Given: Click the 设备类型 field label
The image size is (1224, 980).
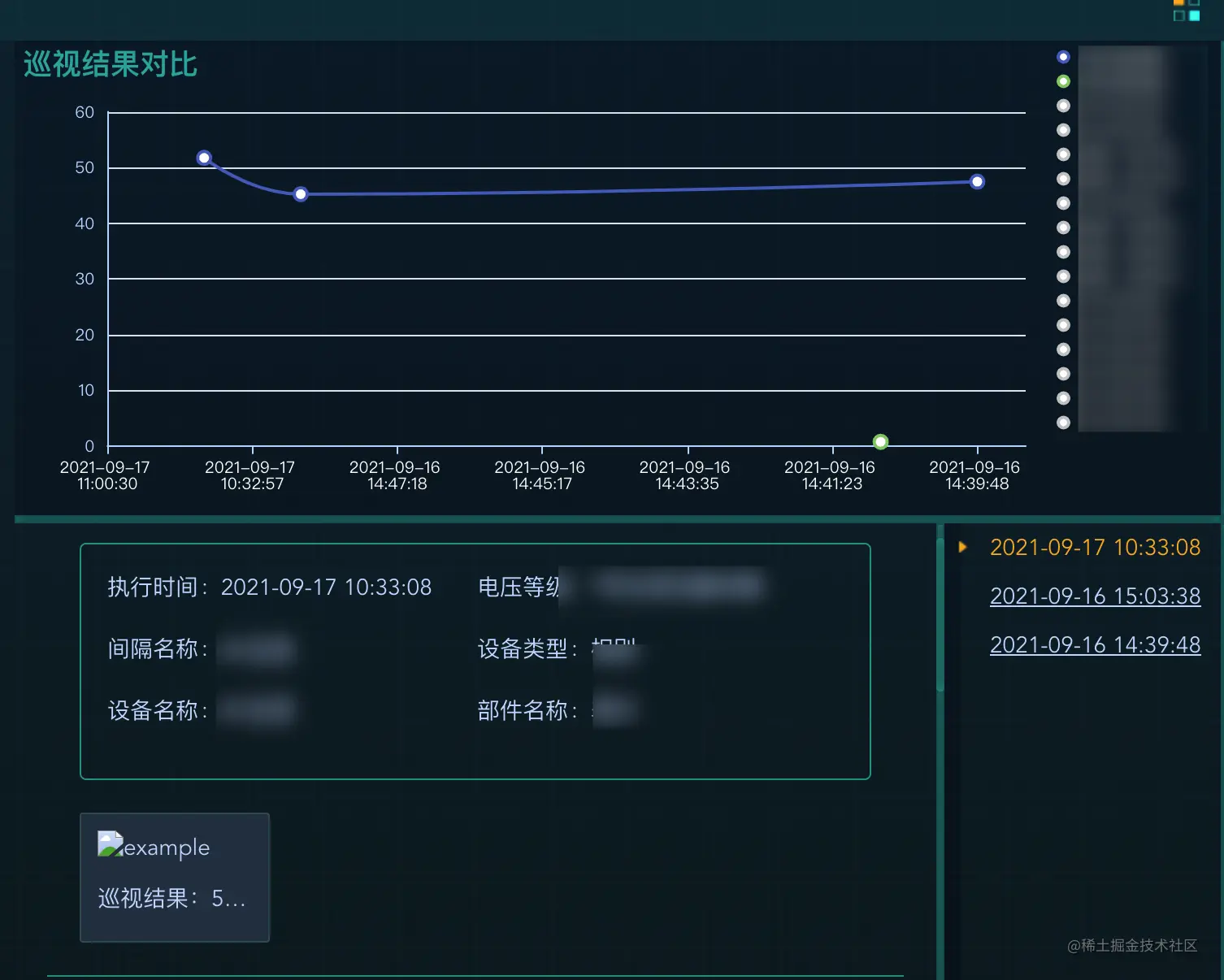Looking at the screenshot, I should [527, 648].
